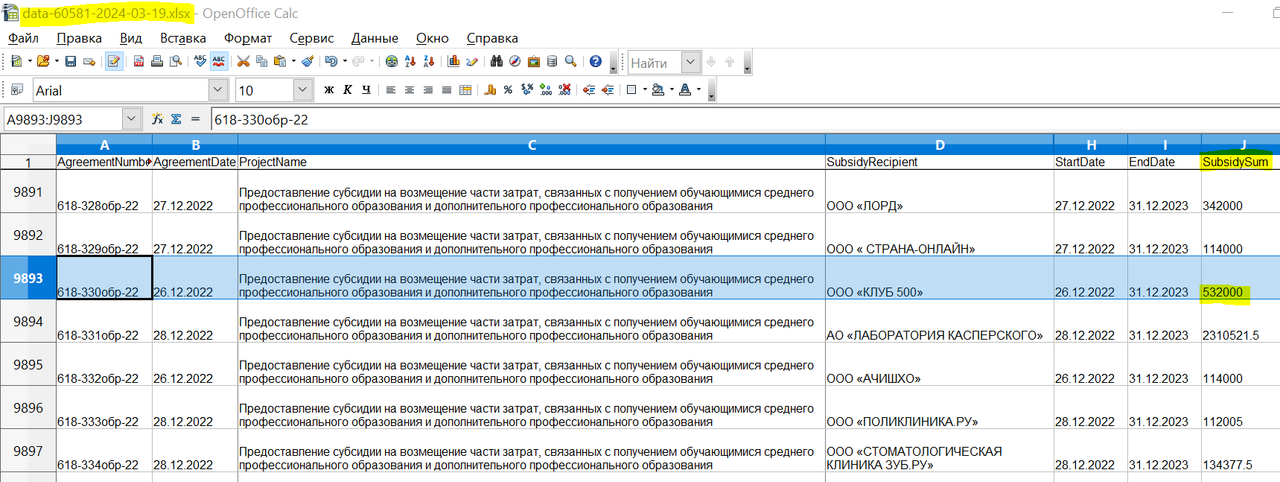Open the Файл menu
The image size is (1280, 482).
23,38
